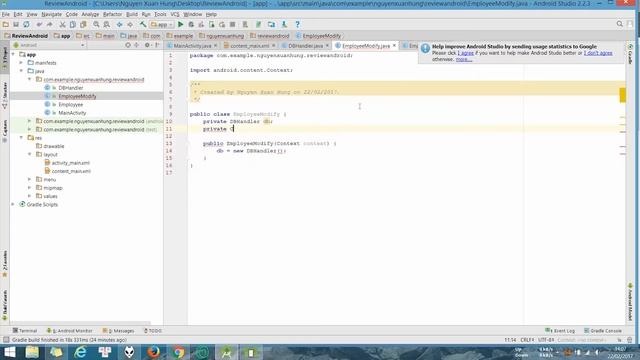Click the Find magnifier icon
Screen dimensions: 640x360
pyautogui.click(x=96, y=24)
